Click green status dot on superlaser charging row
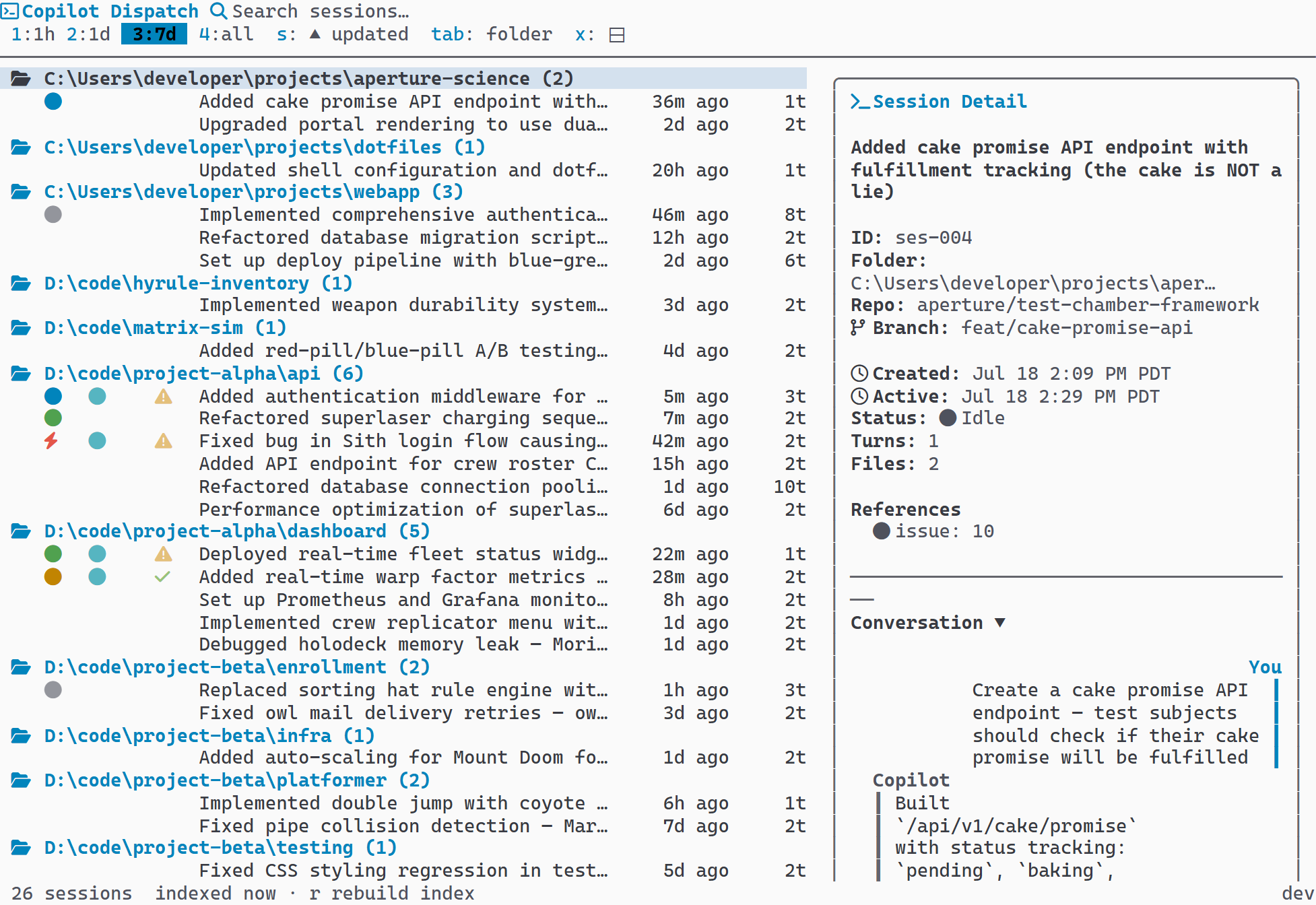 click(53, 417)
